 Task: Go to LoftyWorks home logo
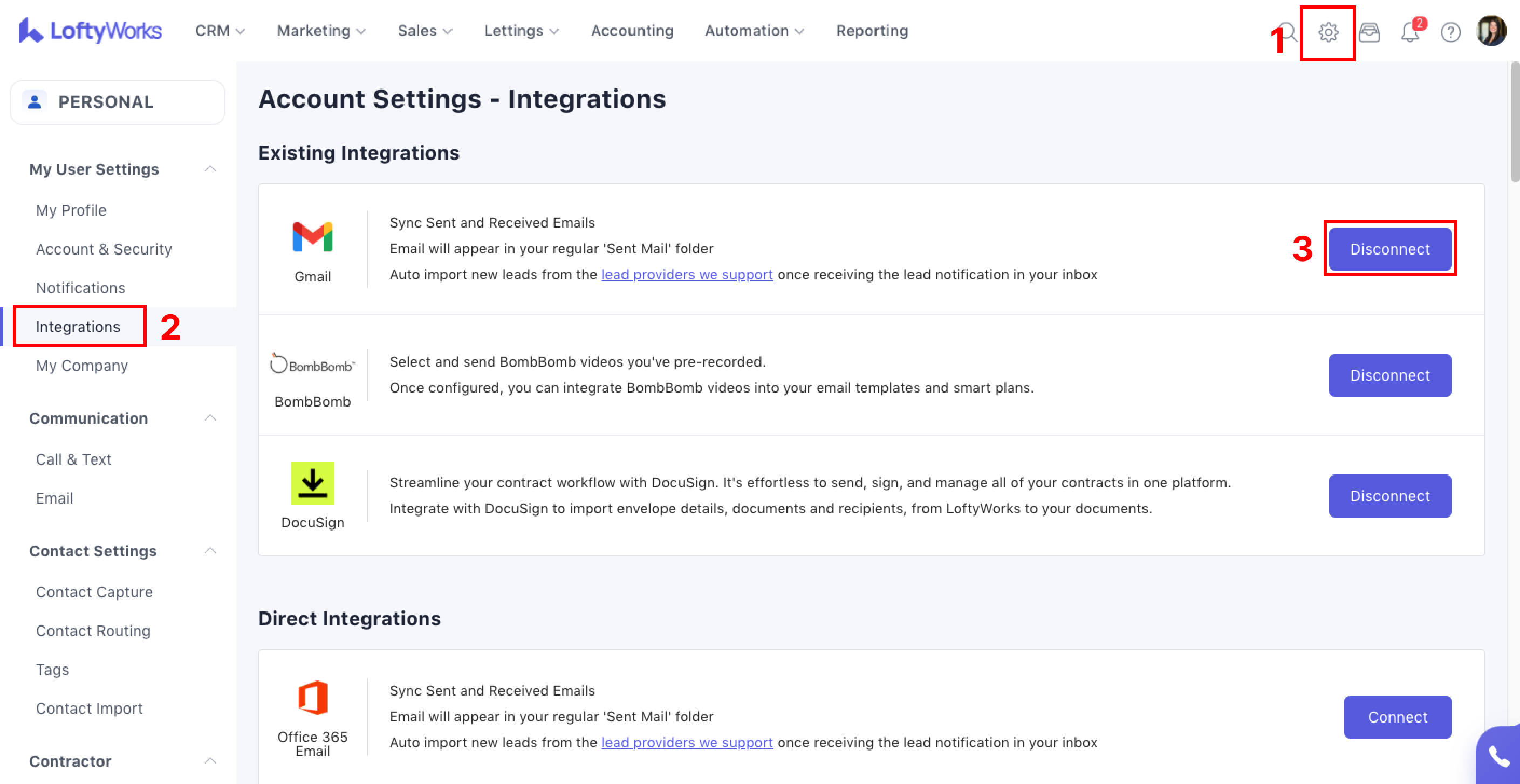pos(90,31)
